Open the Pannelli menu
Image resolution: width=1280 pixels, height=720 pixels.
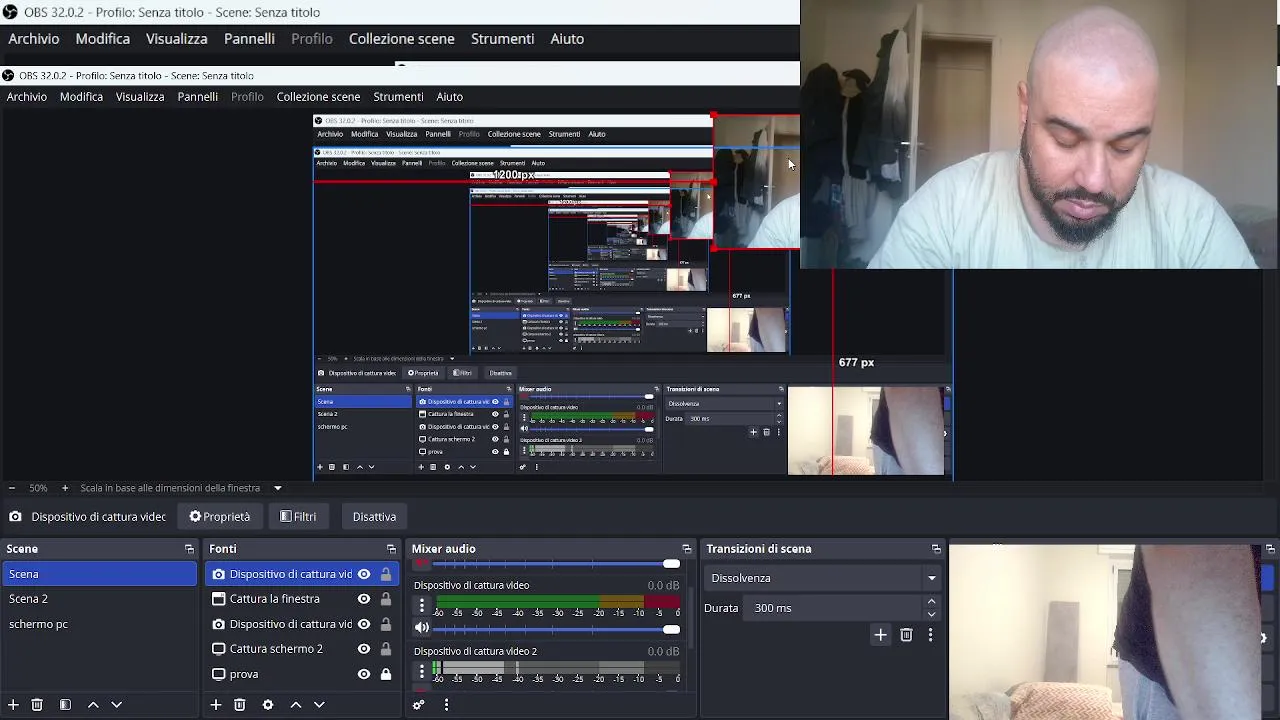[249, 39]
